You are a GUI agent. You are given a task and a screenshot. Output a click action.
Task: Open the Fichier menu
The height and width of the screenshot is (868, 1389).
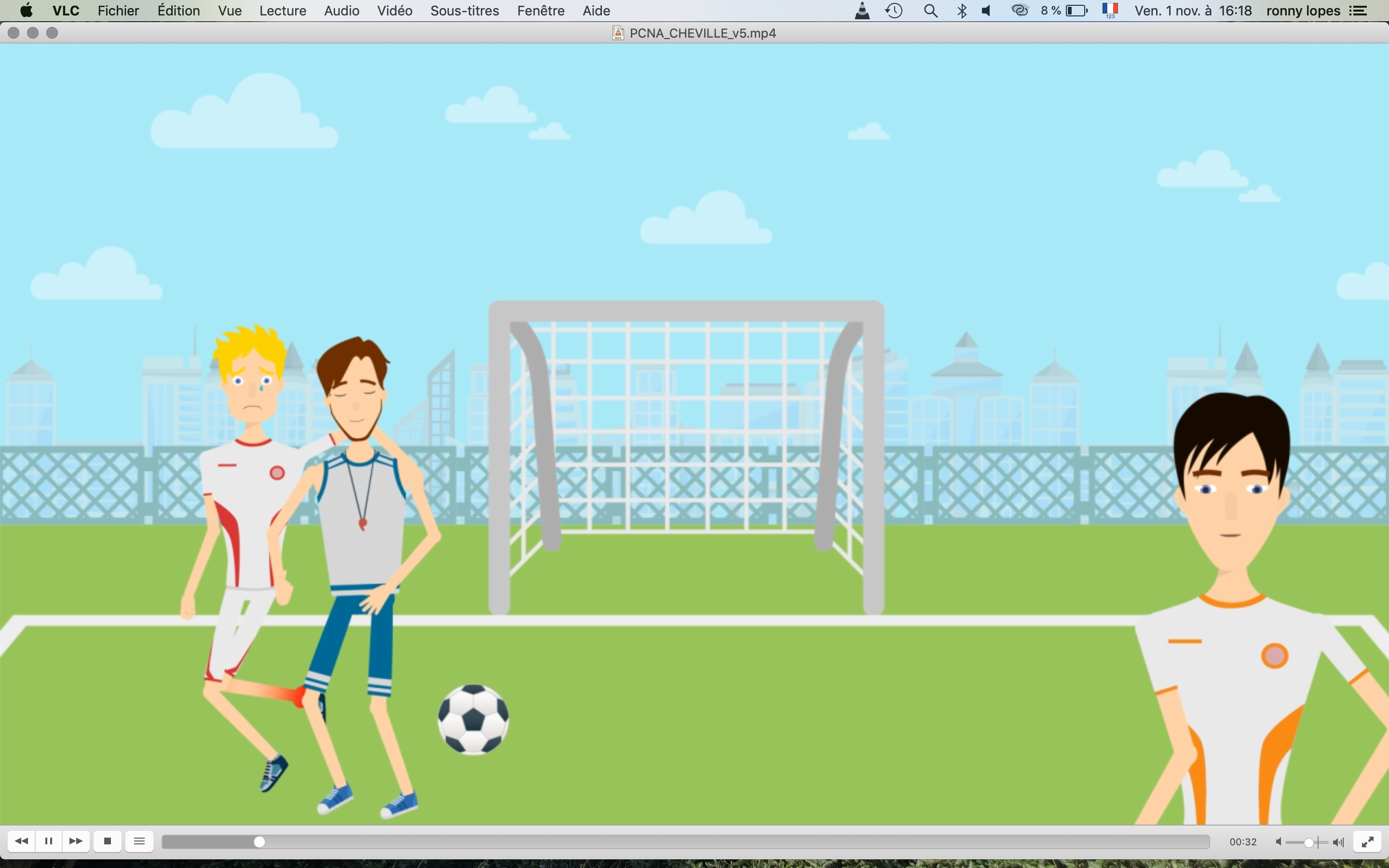pos(118,10)
